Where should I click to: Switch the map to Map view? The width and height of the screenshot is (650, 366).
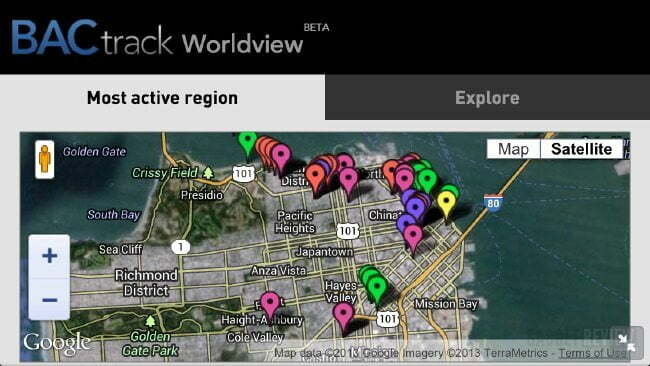pyautogui.click(x=513, y=149)
